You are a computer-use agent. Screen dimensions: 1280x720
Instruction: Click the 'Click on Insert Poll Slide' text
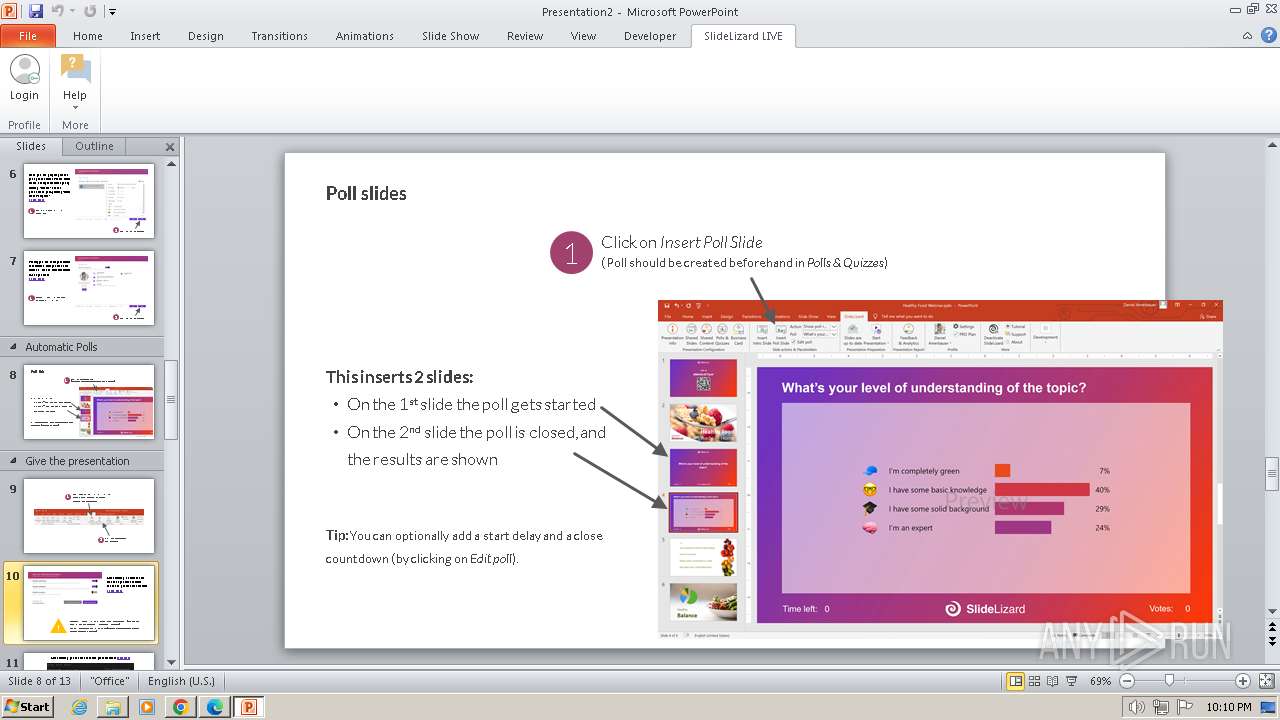coord(682,242)
